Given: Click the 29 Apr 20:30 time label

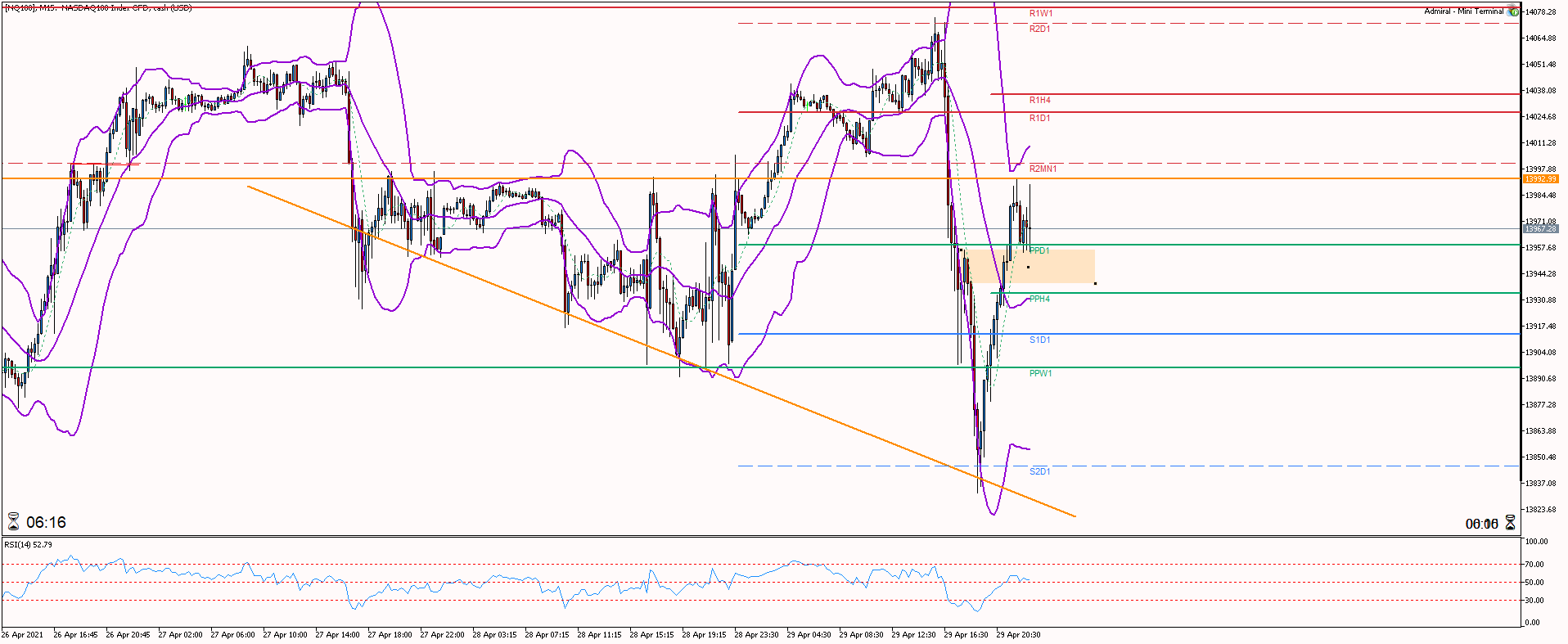Looking at the screenshot, I should [x=1018, y=634].
